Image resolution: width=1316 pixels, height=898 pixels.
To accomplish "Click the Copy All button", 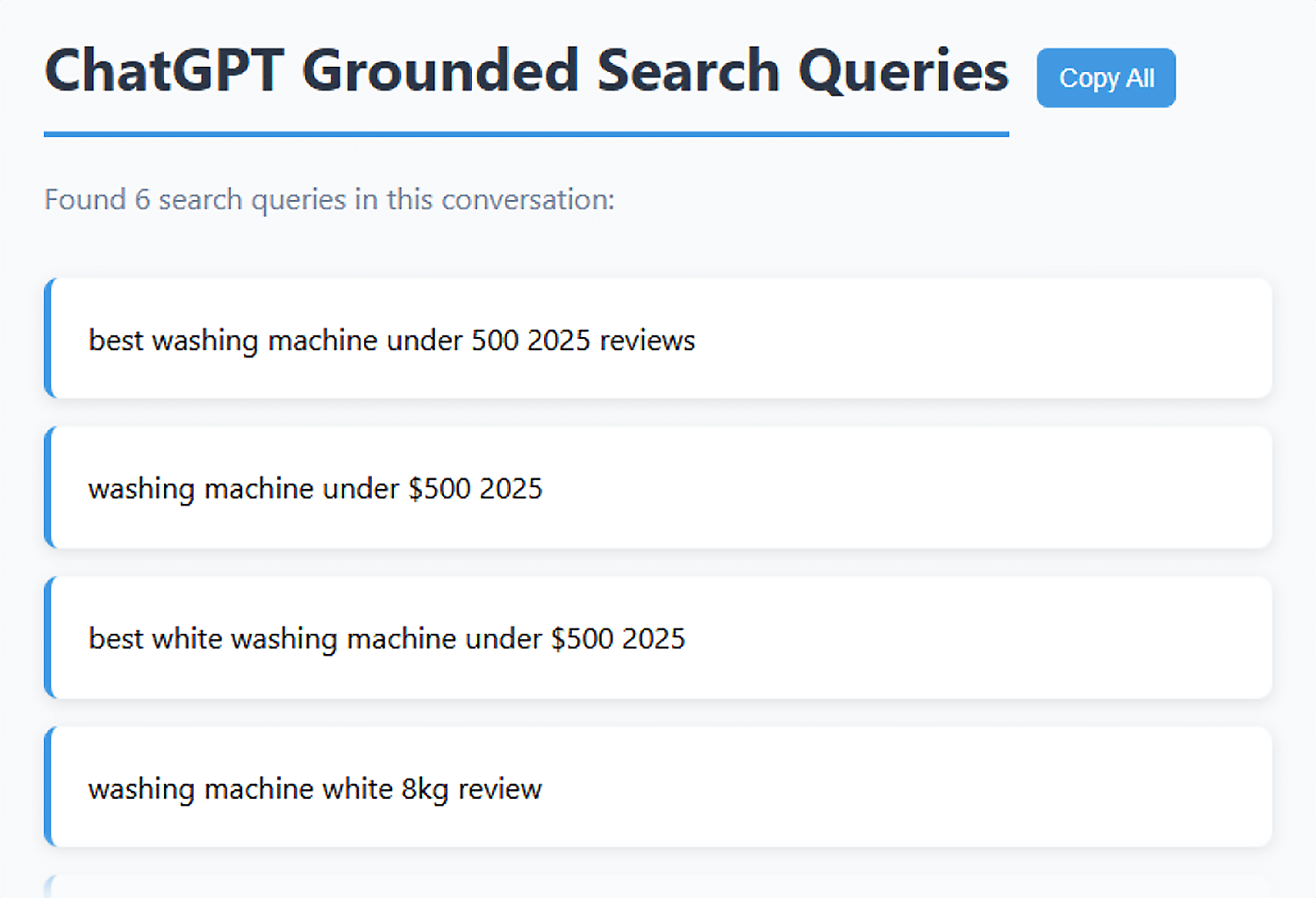I will [1105, 78].
